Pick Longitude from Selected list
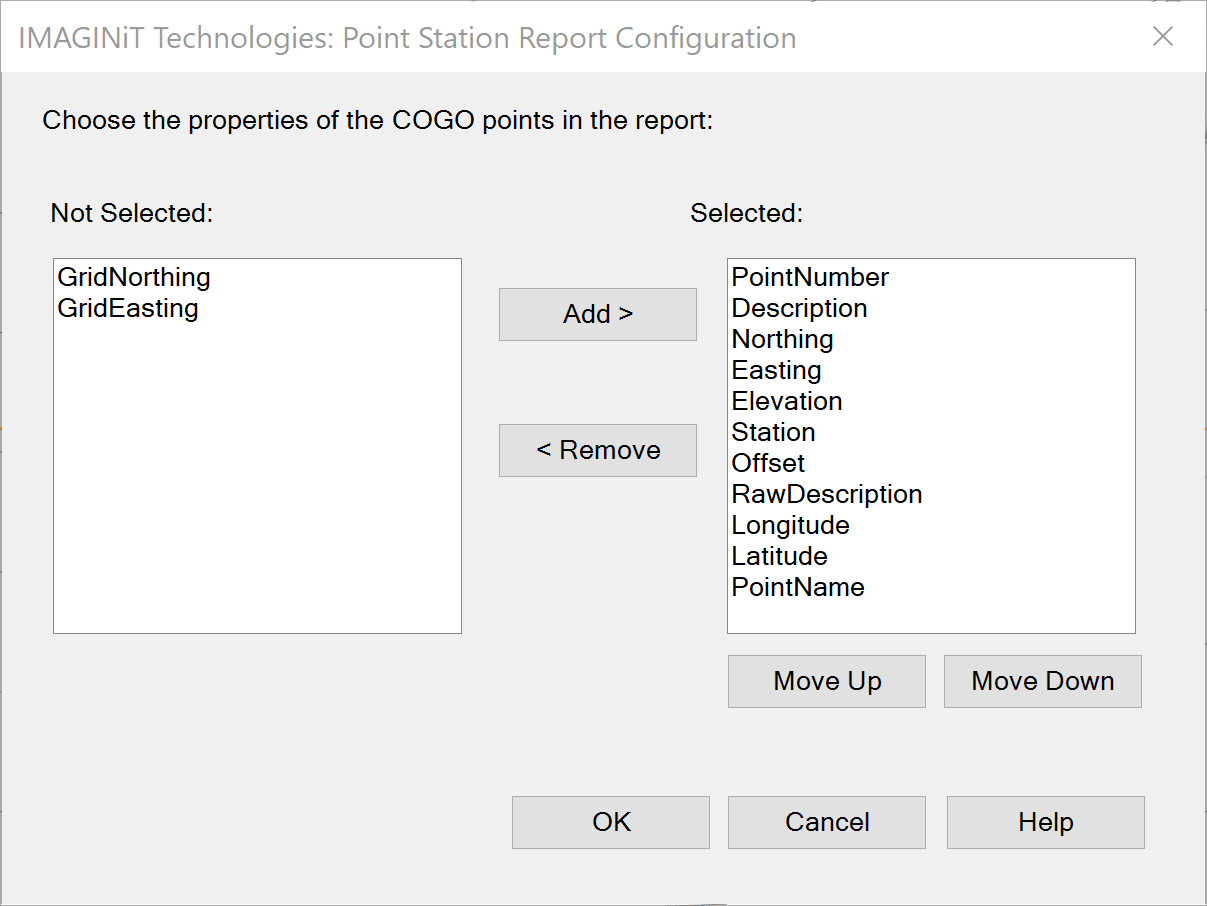Viewport: 1207px width, 906px height. point(790,525)
